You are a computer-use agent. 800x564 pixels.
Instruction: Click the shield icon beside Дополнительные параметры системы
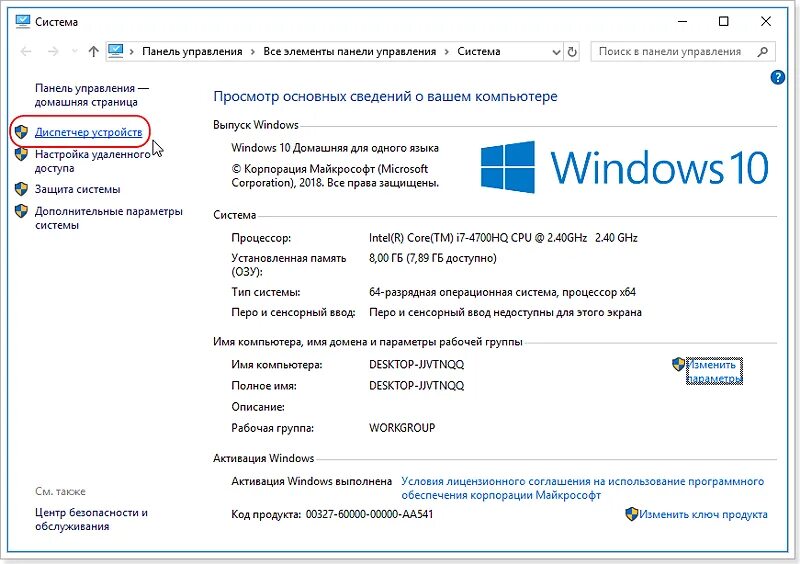[x=21, y=211]
